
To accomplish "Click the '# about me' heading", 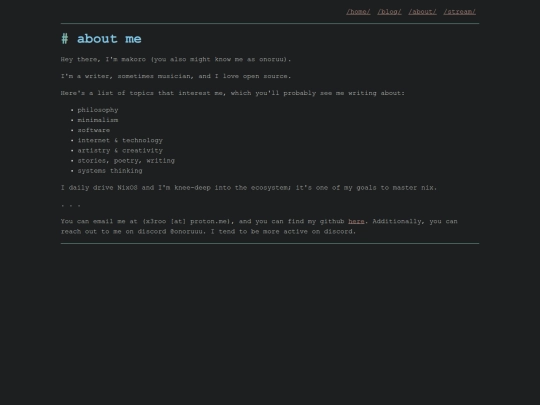I will 101,39.
